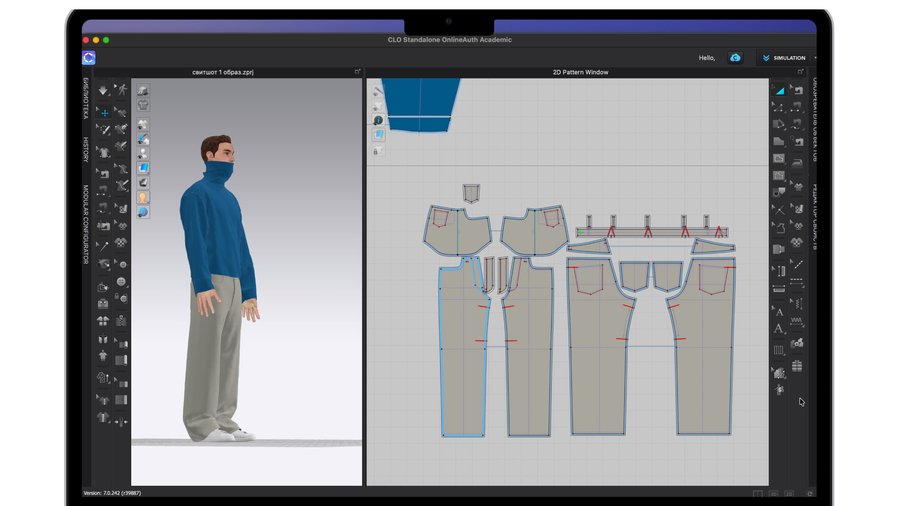Viewport: 900px width, 506px height.
Task: Select the upper letter A text tool
Action: click(779, 312)
